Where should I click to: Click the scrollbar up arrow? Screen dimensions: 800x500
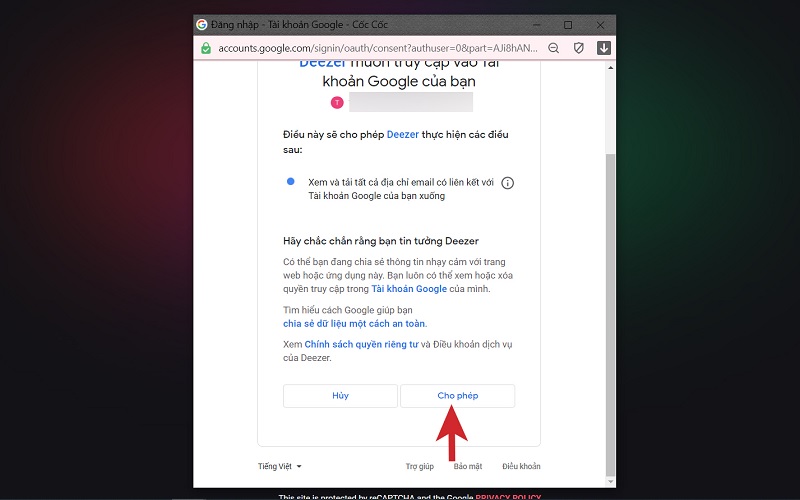(x=610, y=67)
